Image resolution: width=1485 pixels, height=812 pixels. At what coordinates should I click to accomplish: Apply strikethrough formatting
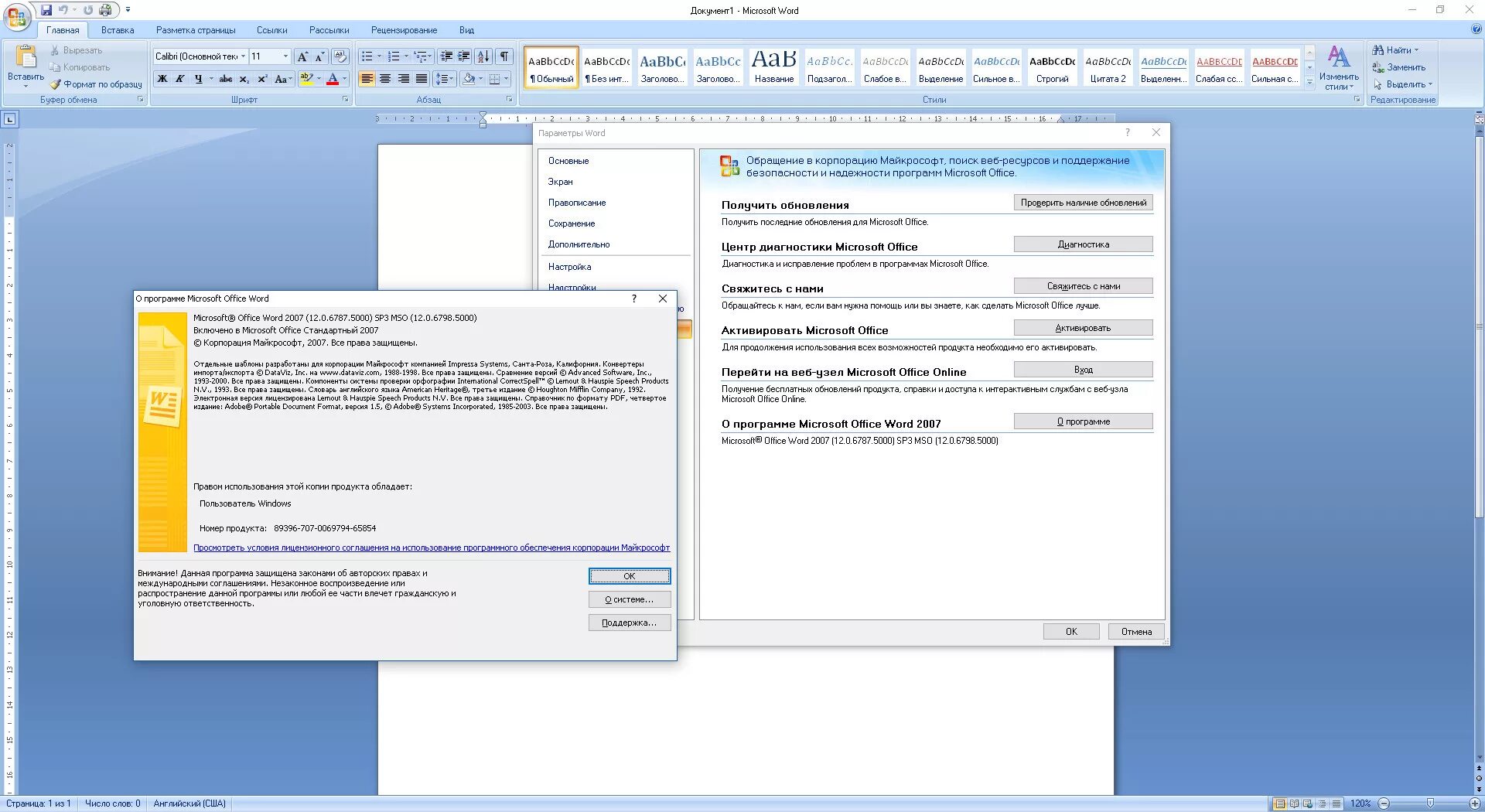point(225,78)
